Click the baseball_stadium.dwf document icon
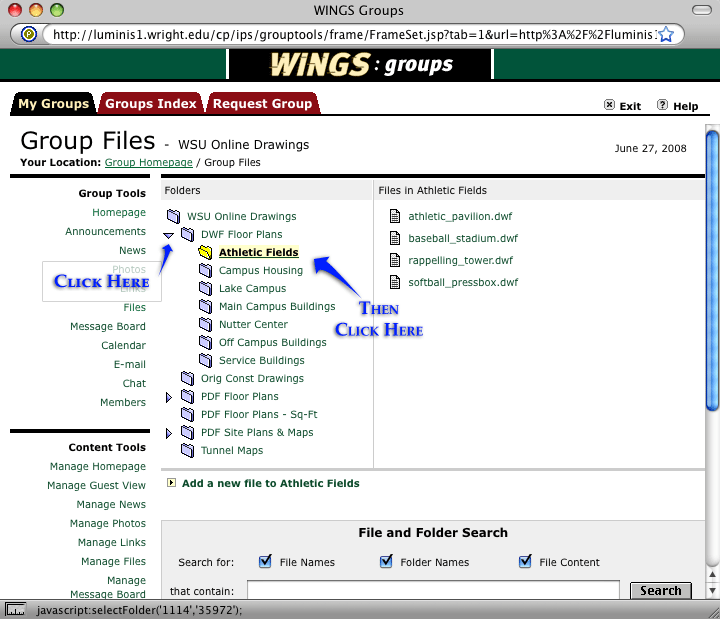The image size is (720, 619). point(394,238)
